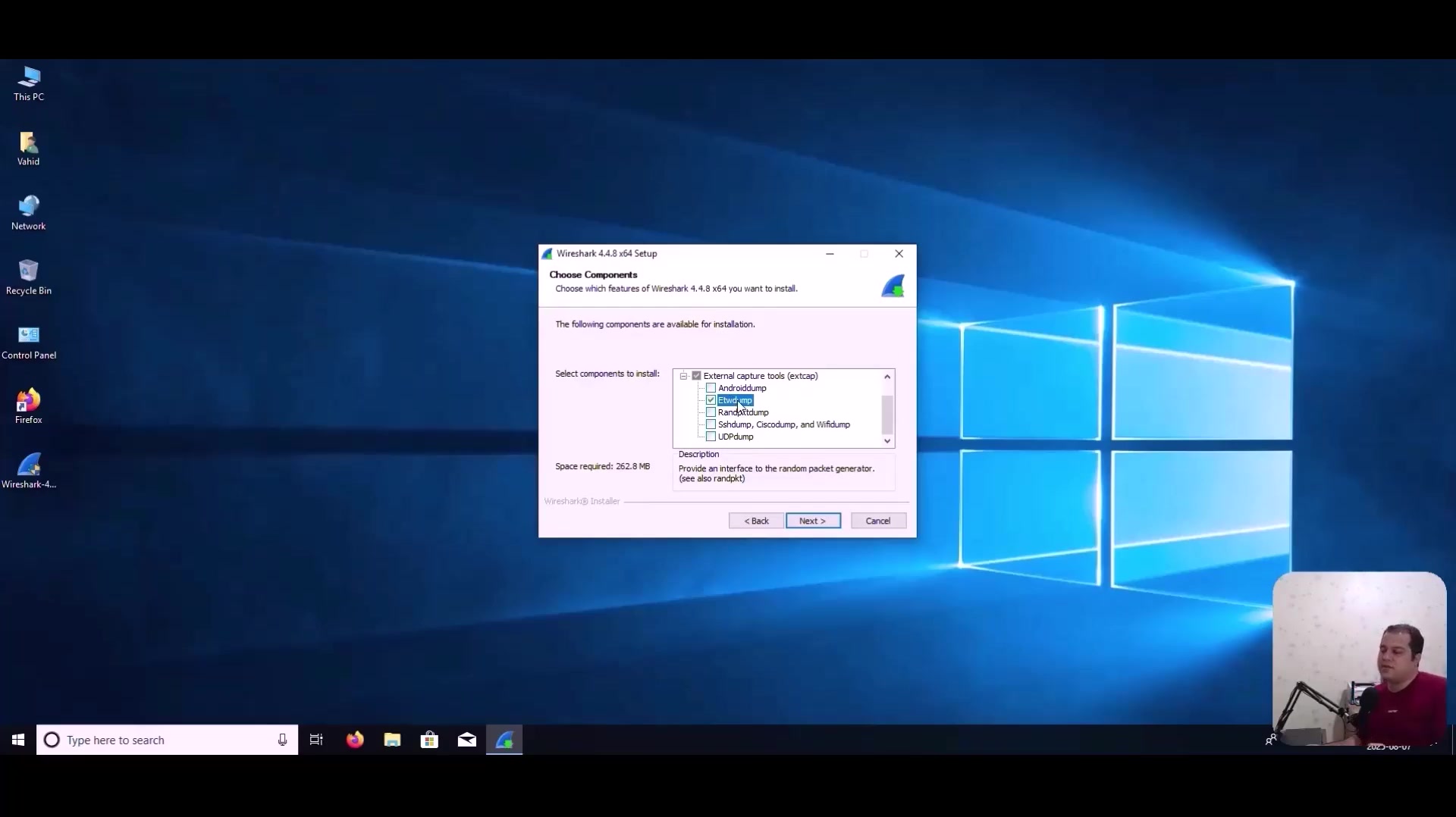Screen dimensions: 1456x817
Task: Select the Randpktdump tree item label
Action: click(743, 412)
